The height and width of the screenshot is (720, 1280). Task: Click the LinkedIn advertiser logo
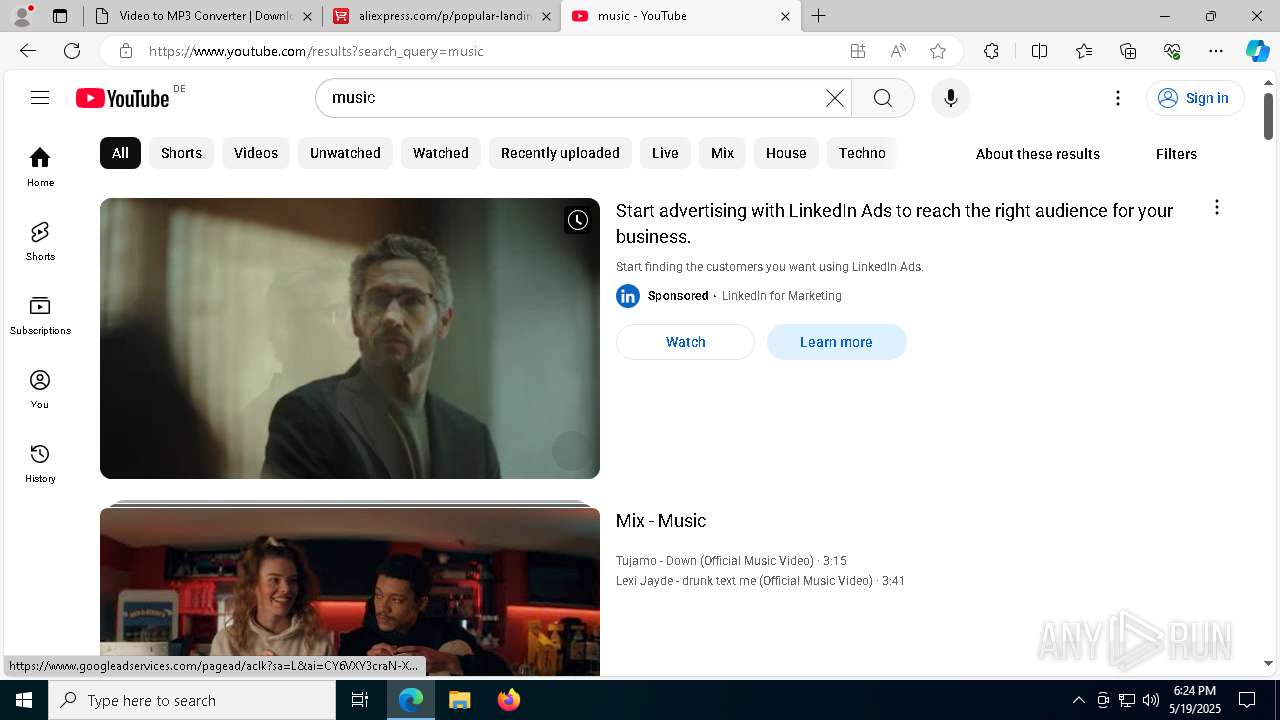628,296
